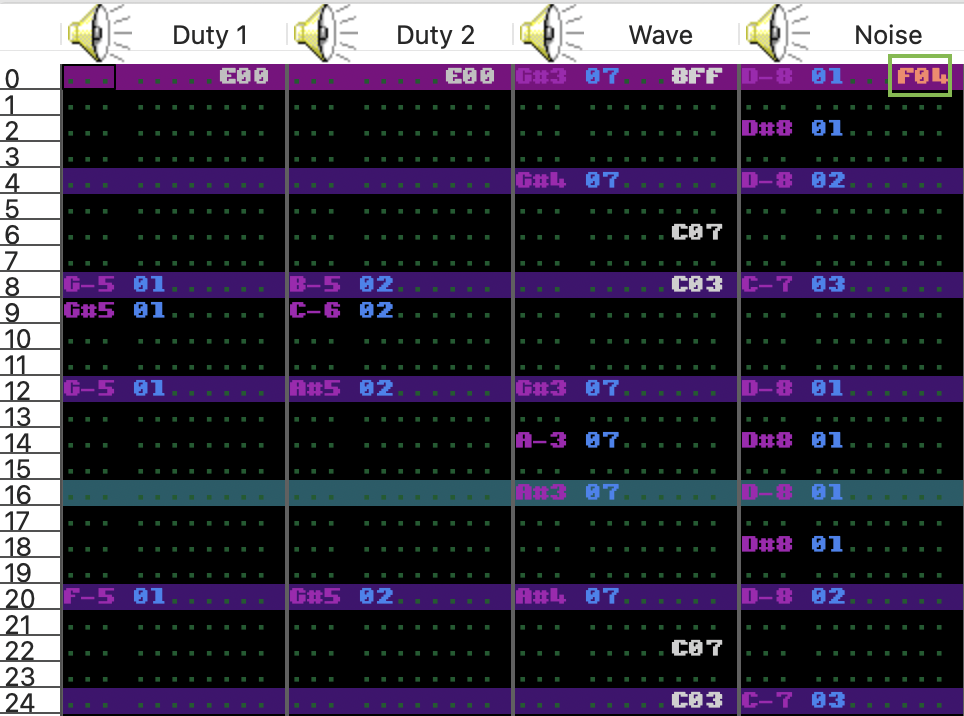Click row number 0 in the row gutter
This screenshot has height=716, width=964.
pos(12,79)
